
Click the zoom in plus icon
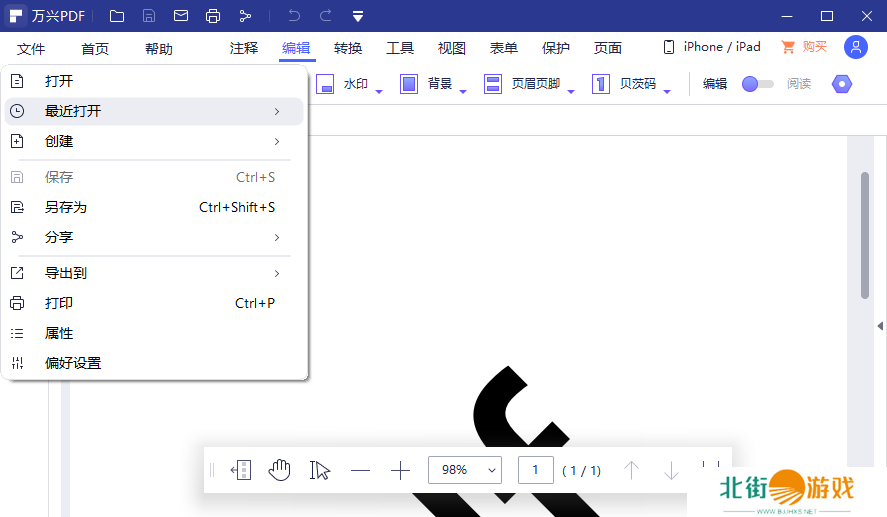point(400,470)
